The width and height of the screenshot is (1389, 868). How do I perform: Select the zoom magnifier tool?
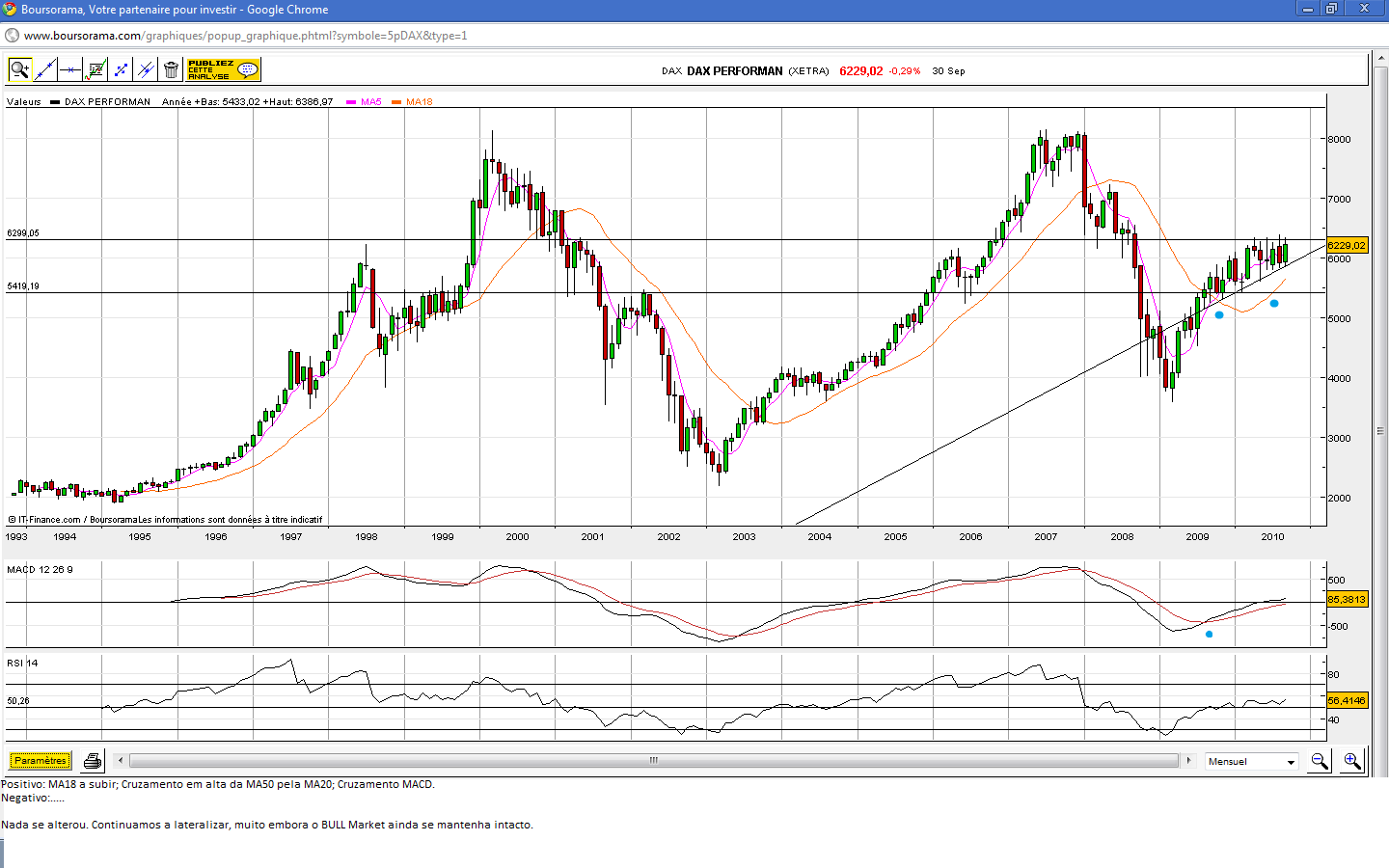19,69
